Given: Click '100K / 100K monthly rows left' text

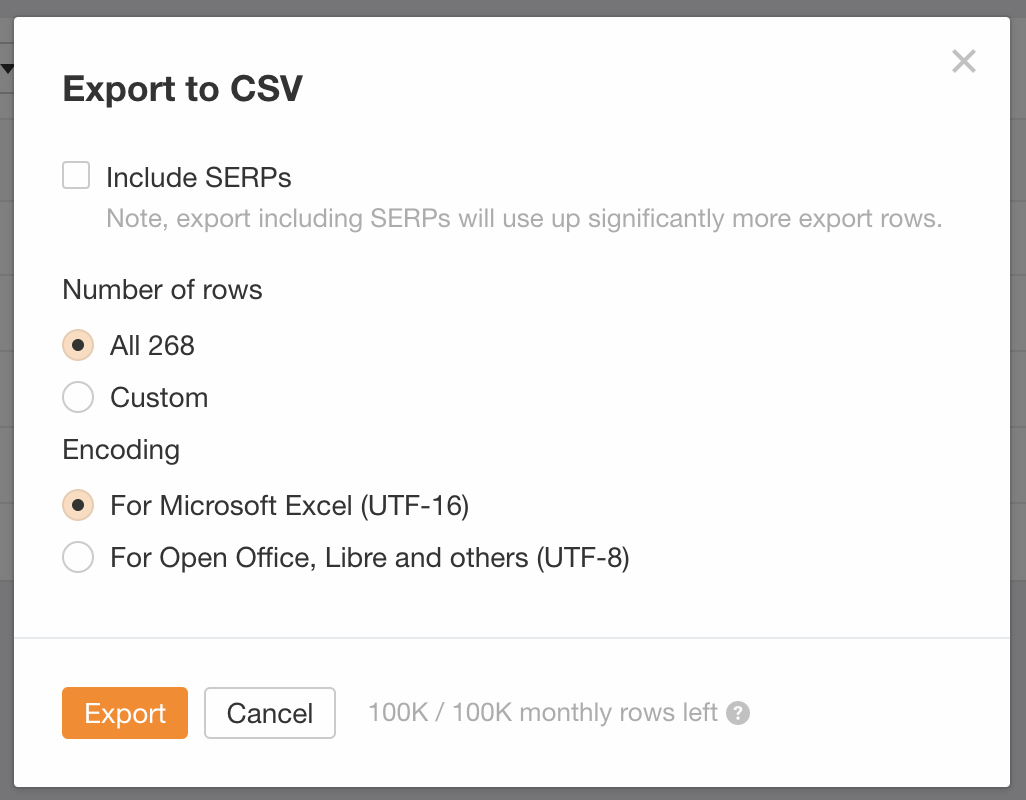Looking at the screenshot, I should (542, 713).
